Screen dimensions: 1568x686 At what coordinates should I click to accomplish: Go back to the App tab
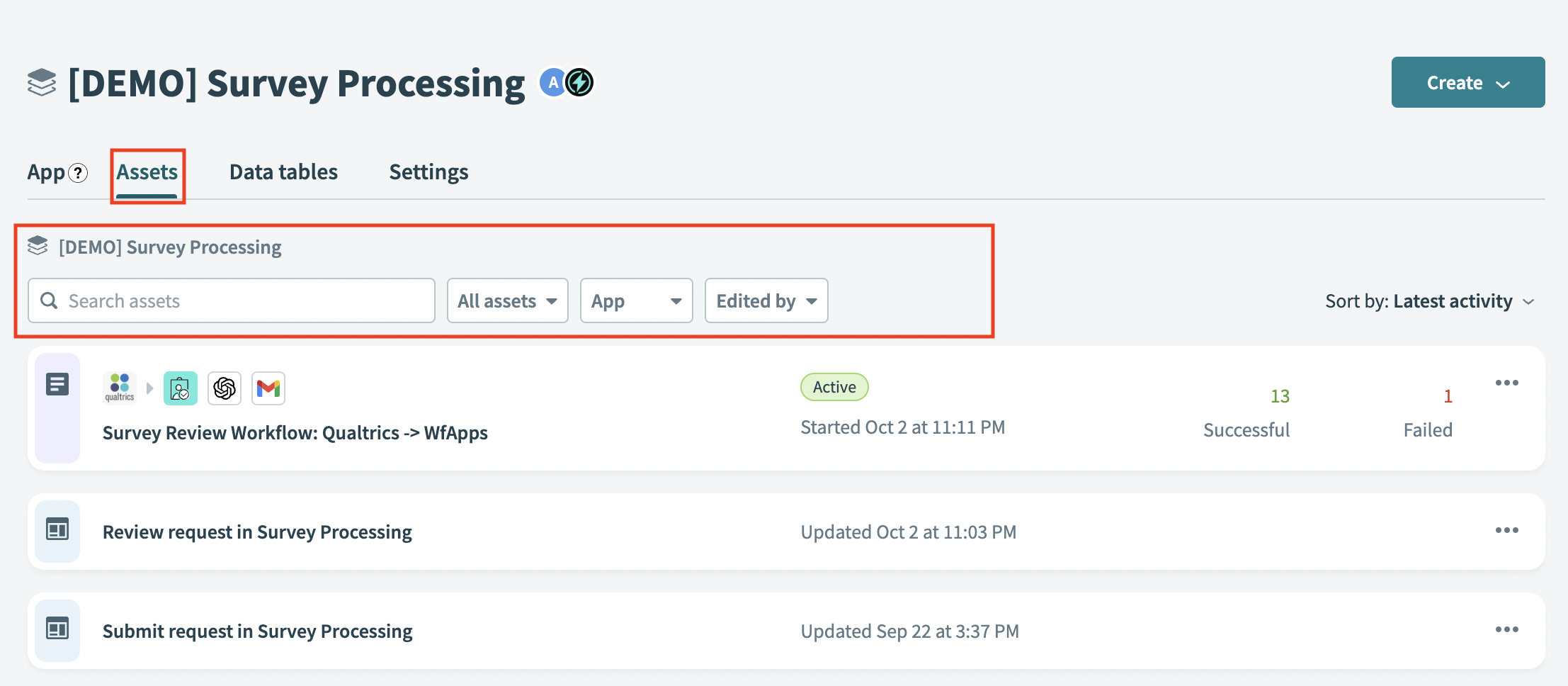click(44, 171)
